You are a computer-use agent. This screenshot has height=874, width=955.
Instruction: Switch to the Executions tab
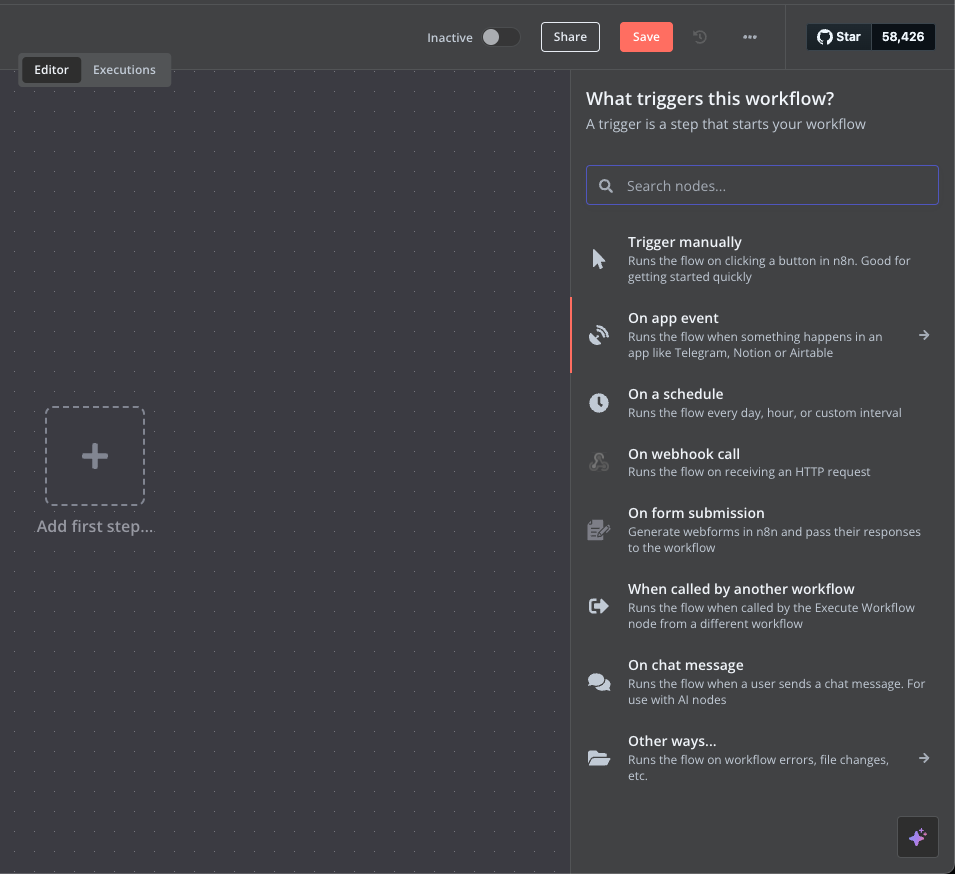pos(124,70)
